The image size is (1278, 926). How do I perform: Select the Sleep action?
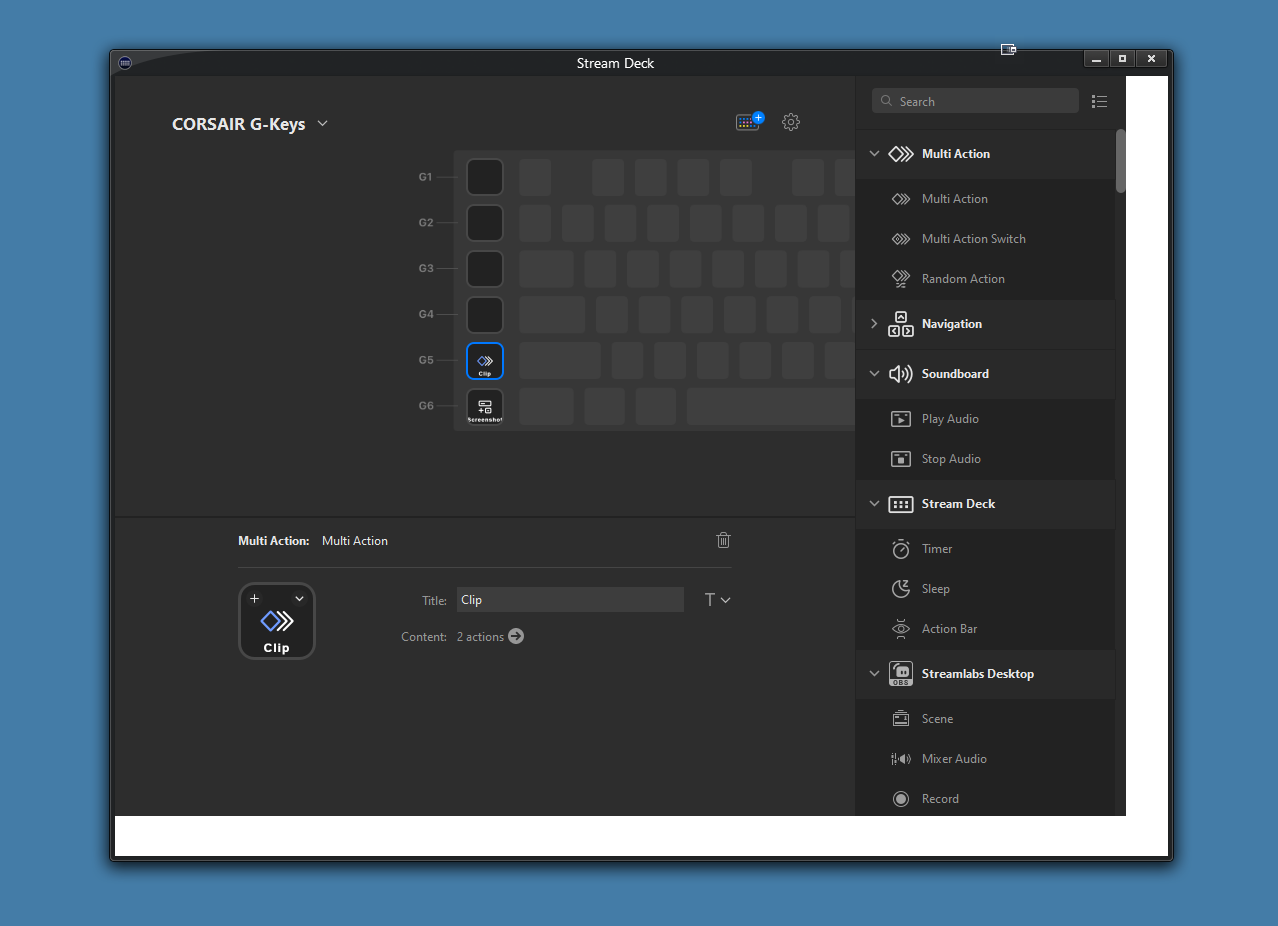coord(934,588)
